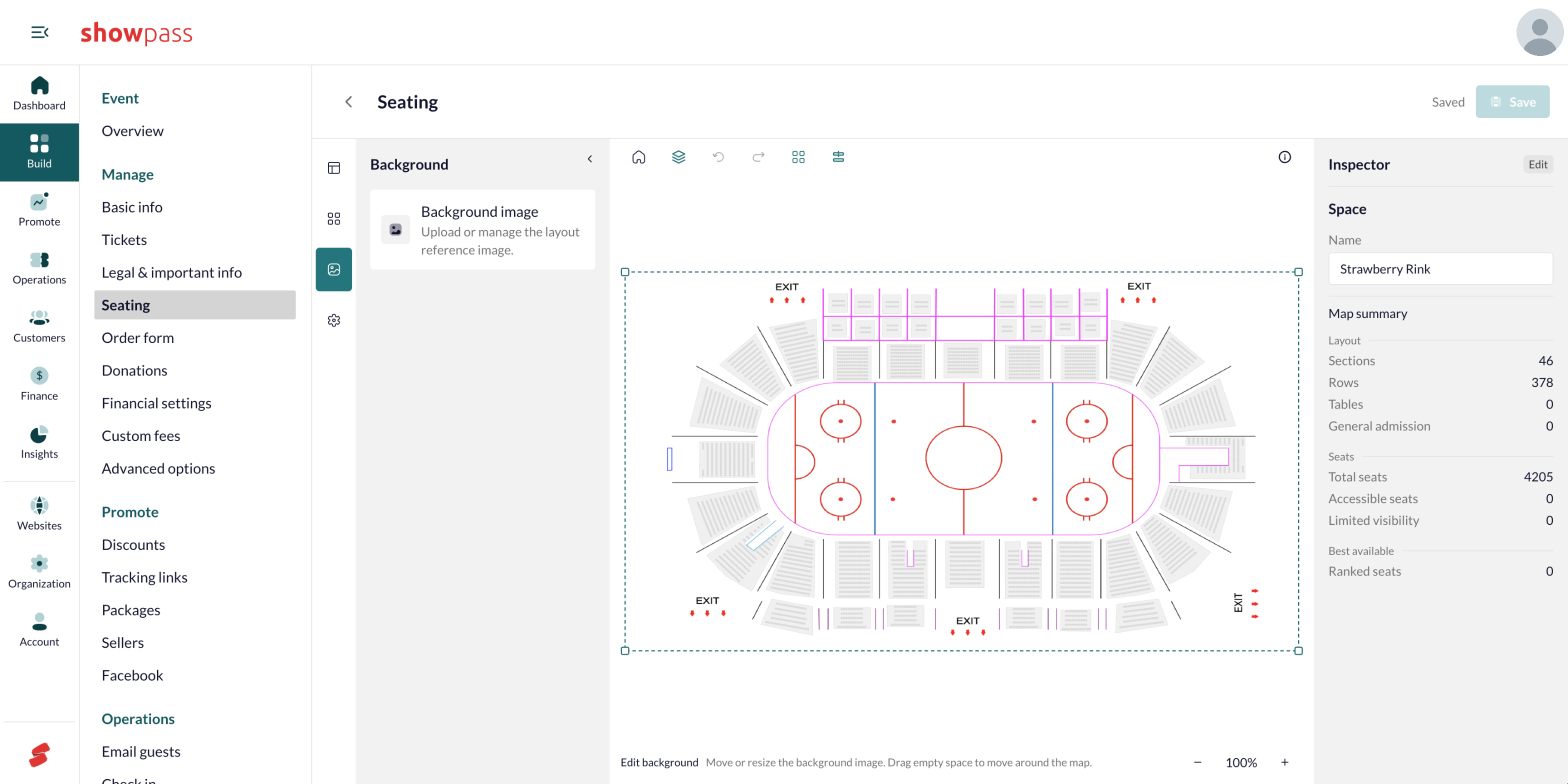1568x784 pixels.
Task: Open Legal & important info
Action: tap(171, 272)
